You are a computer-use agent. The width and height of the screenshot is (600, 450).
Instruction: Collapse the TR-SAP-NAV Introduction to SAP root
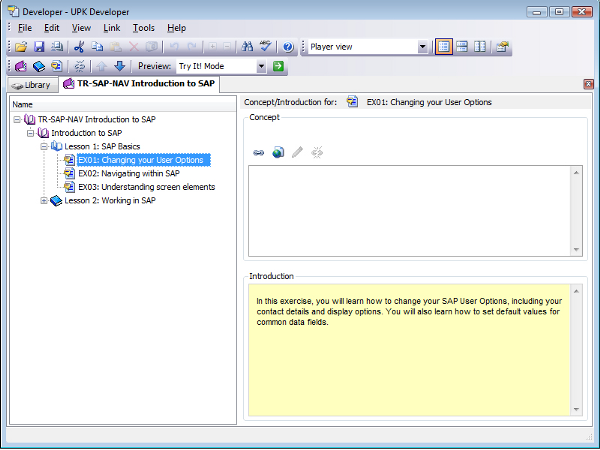pos(17,119)
